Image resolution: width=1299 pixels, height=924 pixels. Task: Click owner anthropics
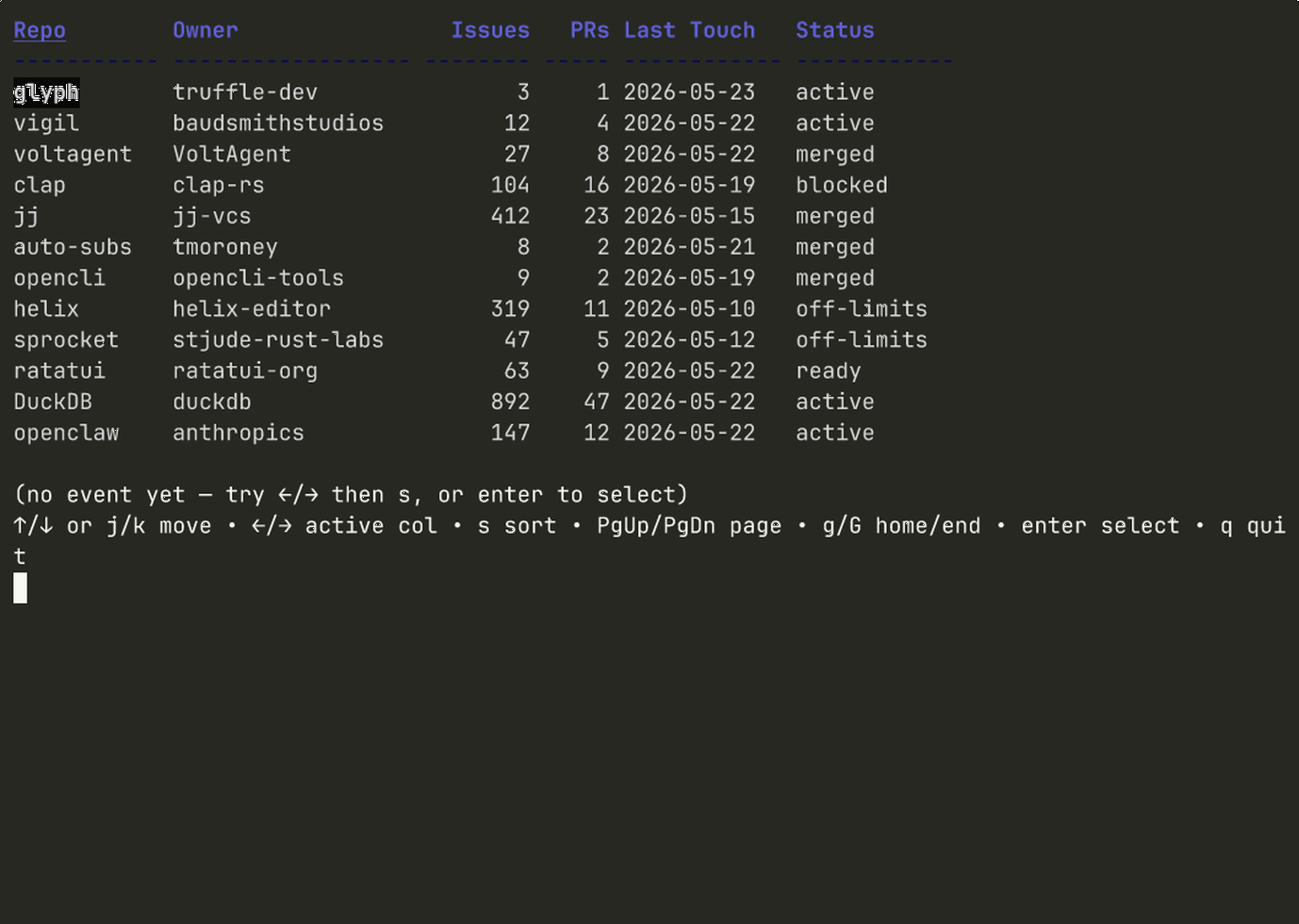coord(238,433)
